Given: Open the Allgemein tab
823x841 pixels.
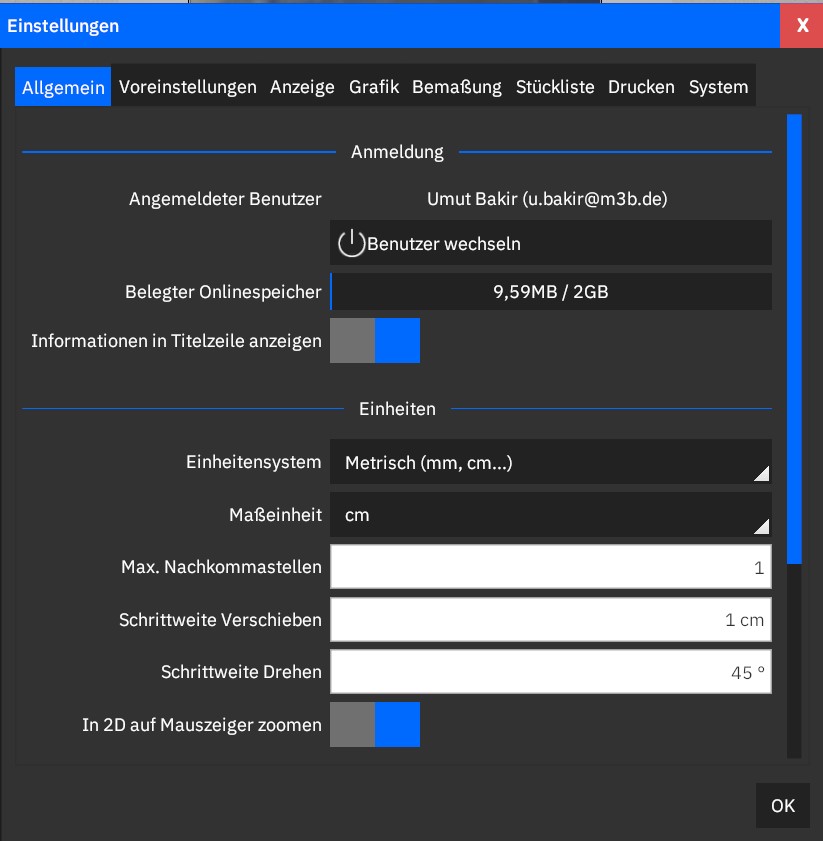Looking at the screenshot, I should pyautogui.click(x=63, y=87).
